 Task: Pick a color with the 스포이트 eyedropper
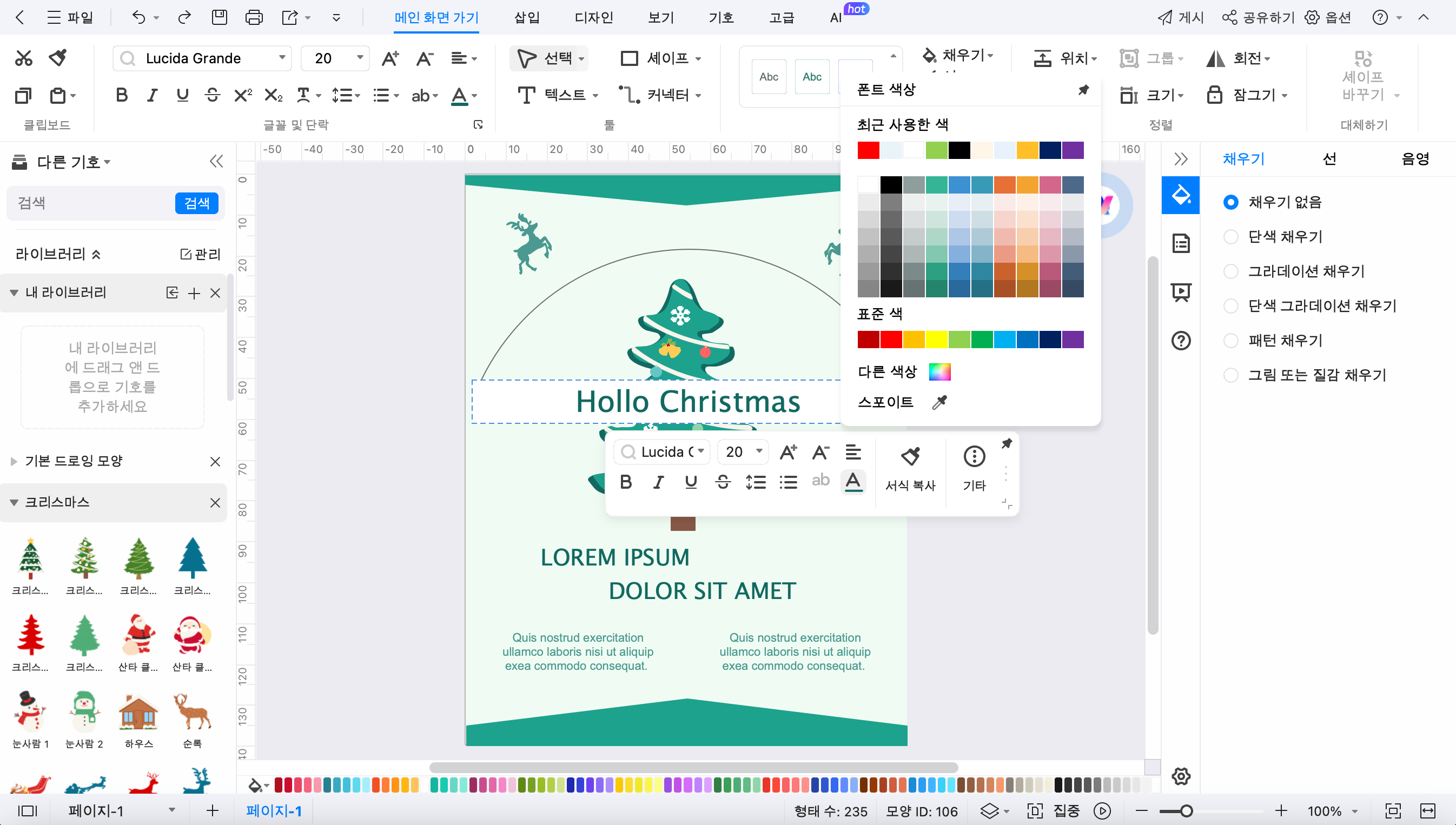939,402
